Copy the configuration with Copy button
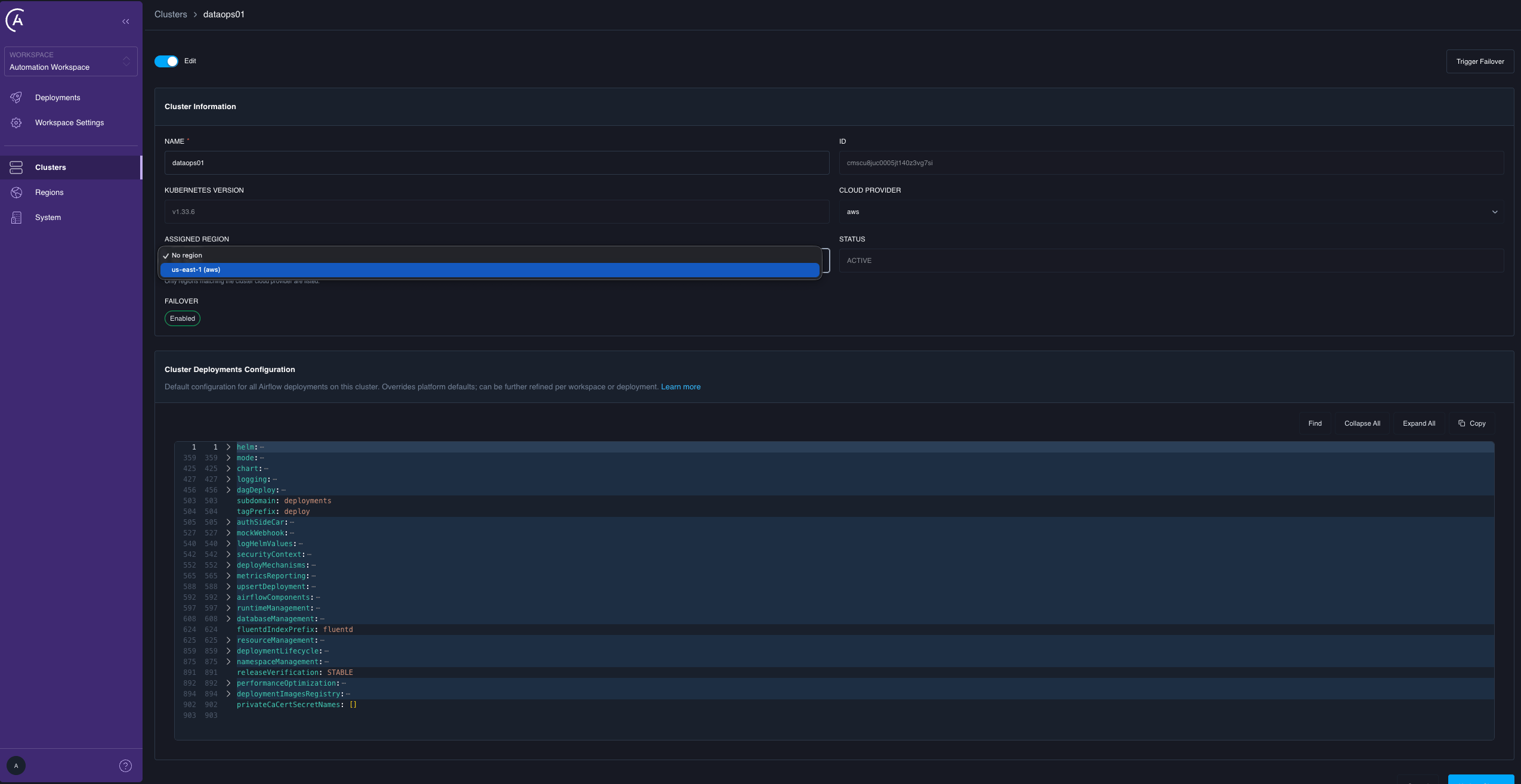1521x784 pixels. click(1471, 423)
